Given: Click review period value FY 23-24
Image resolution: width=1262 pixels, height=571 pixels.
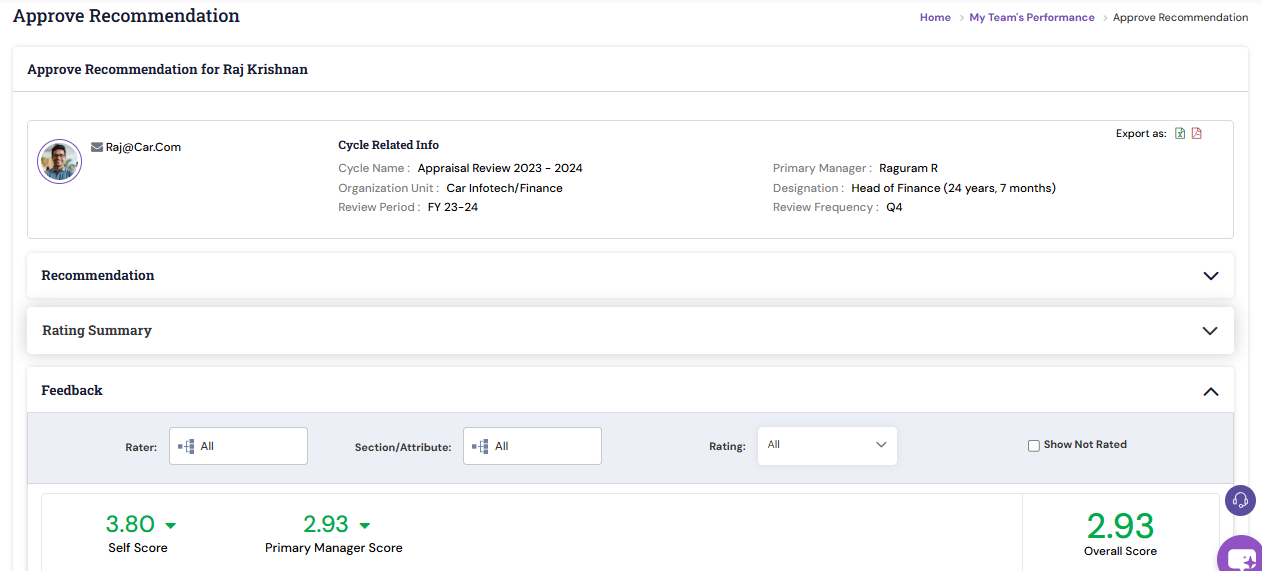Looking at the screenshot, I should [x=453, y=207].
